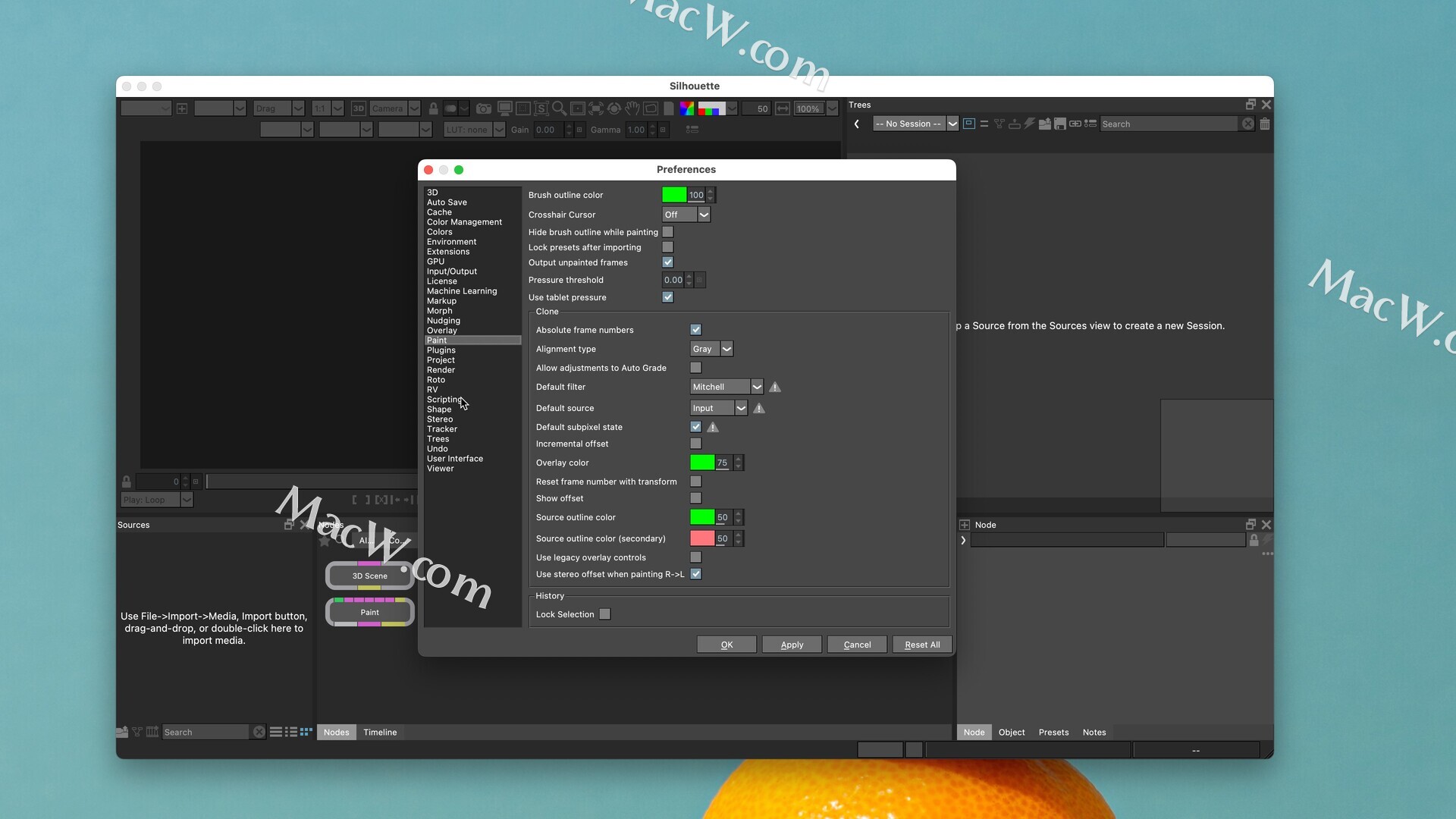This screenshot has width=1456, height=819.
Task: Click the blue framed square icon in Trees toolbar
Action: pyautogui.click(x=969, y=124)
